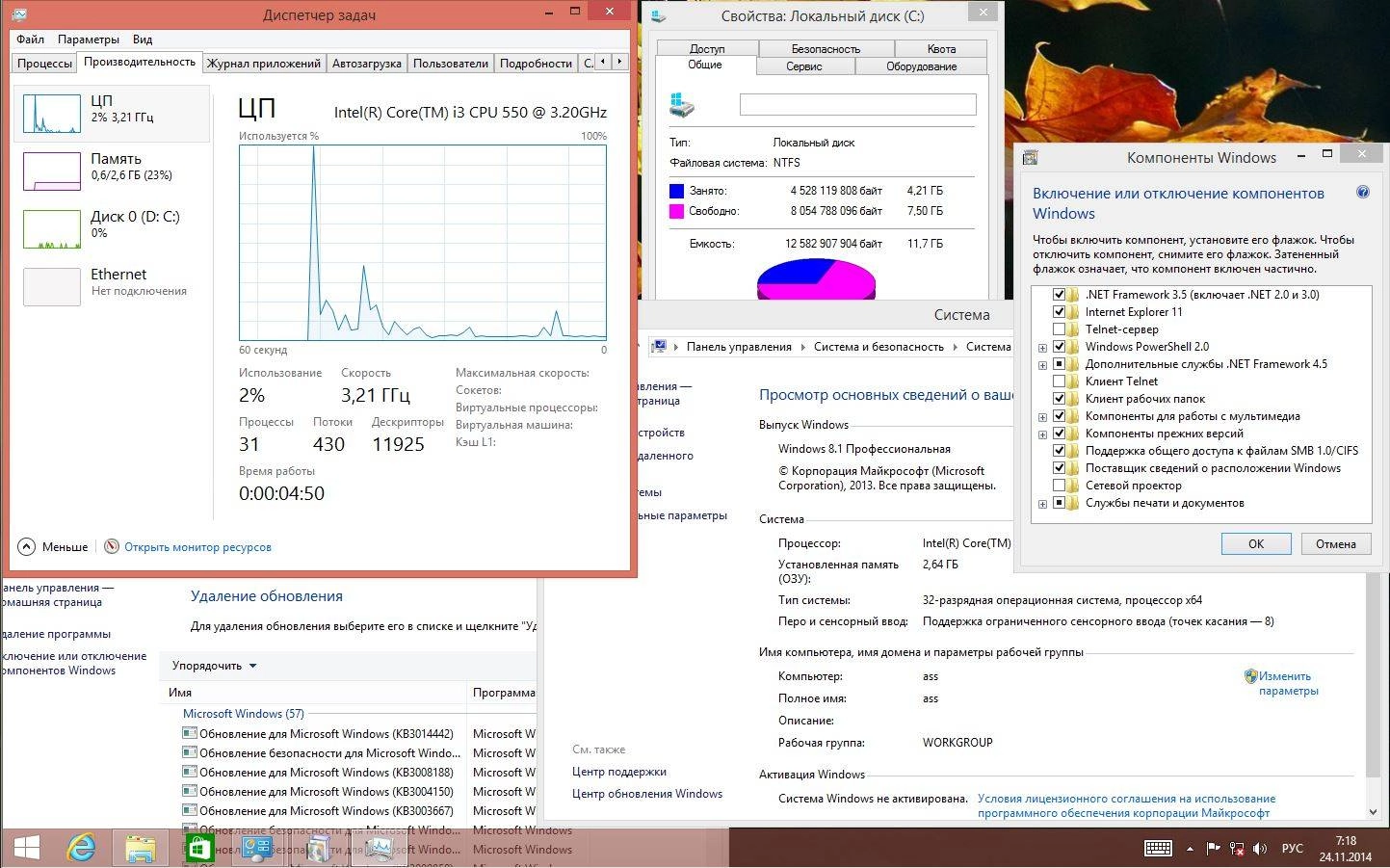Screen dimensions: 1390x868
Task: Click Компоненты Windows title bar icon
Action: coord(1030,157)
